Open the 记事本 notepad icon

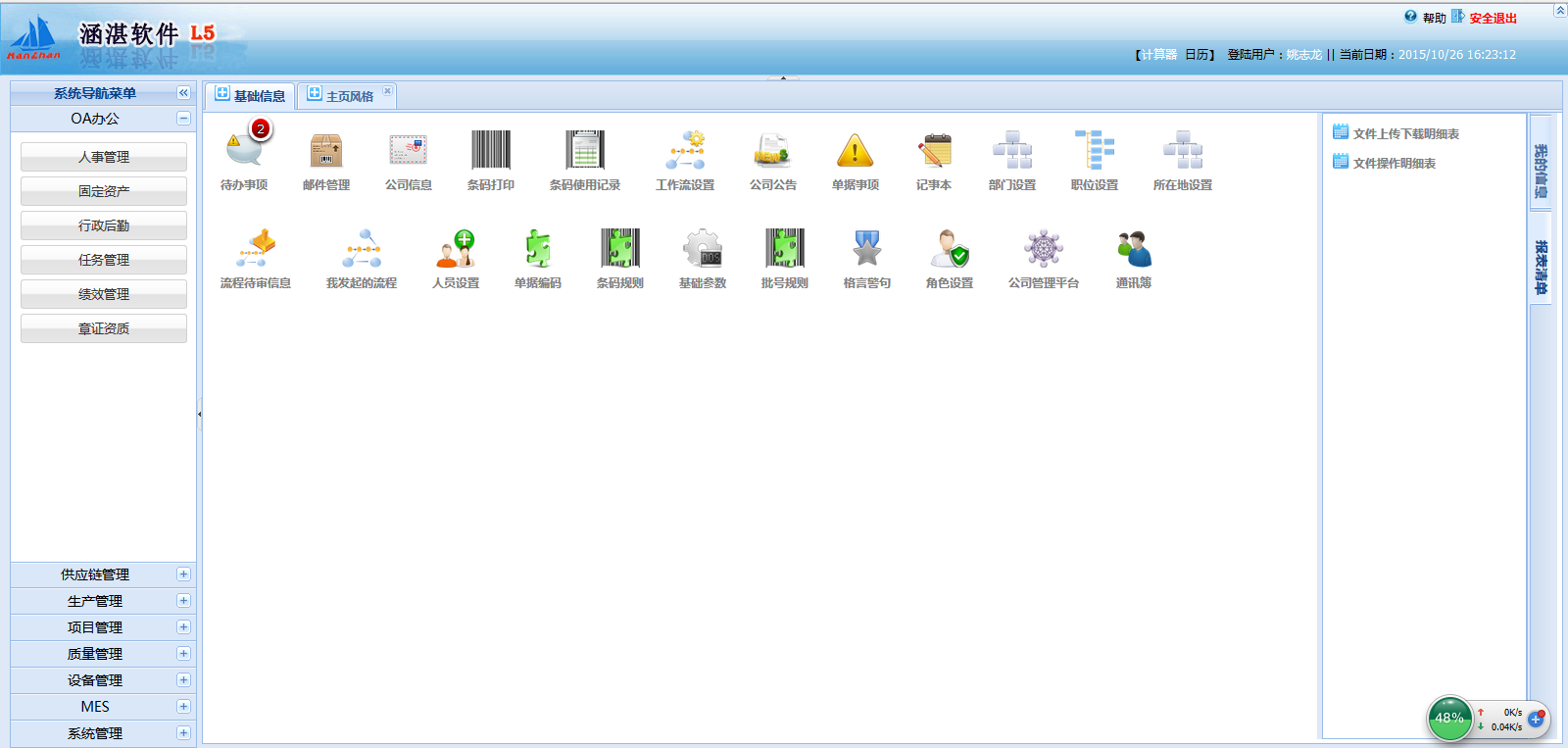tap(934, 152)
